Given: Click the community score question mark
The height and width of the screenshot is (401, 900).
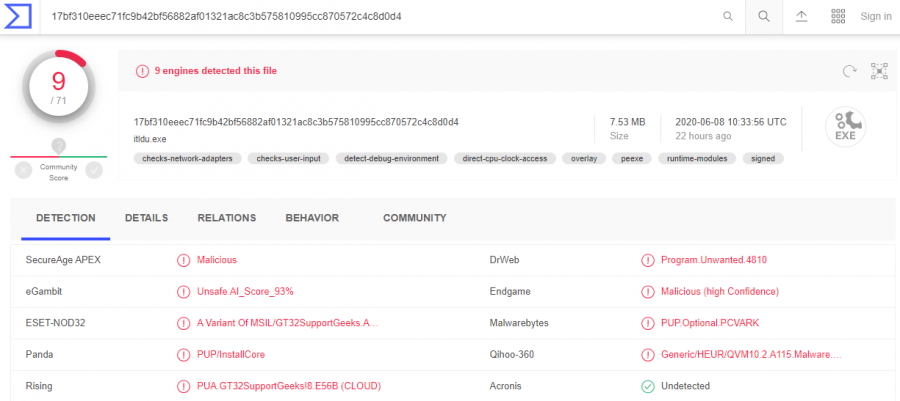Looking at the screenshot, I should coord(59,146).
